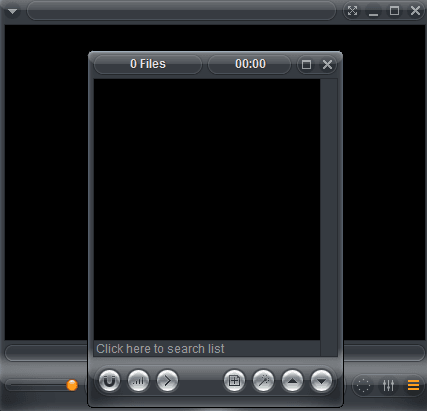The height and width of the screenshot is (411, 427).
Task: Toggle the orange playlist editor button
Action: coord(413,385)
